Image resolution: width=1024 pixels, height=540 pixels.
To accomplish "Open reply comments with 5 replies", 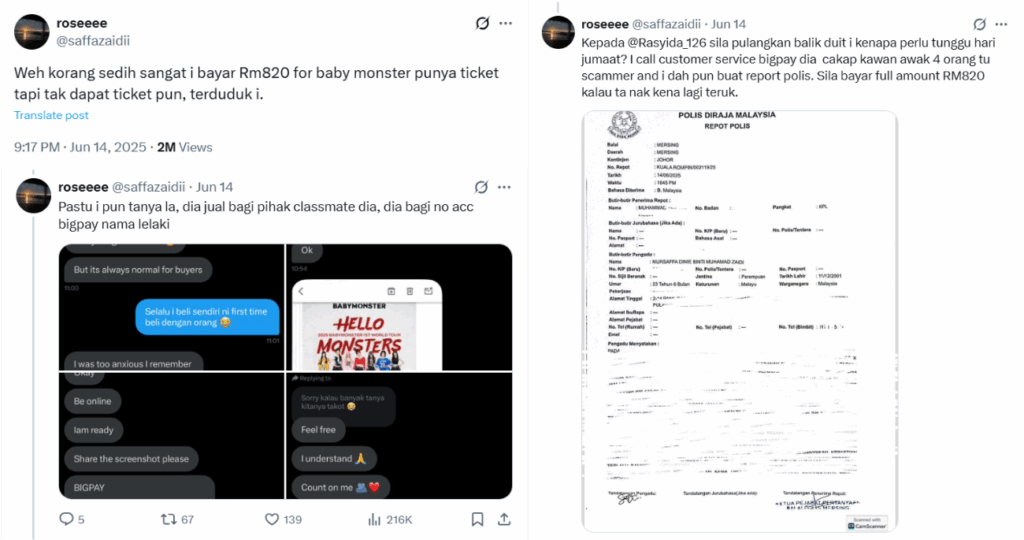I will point(71,519).
